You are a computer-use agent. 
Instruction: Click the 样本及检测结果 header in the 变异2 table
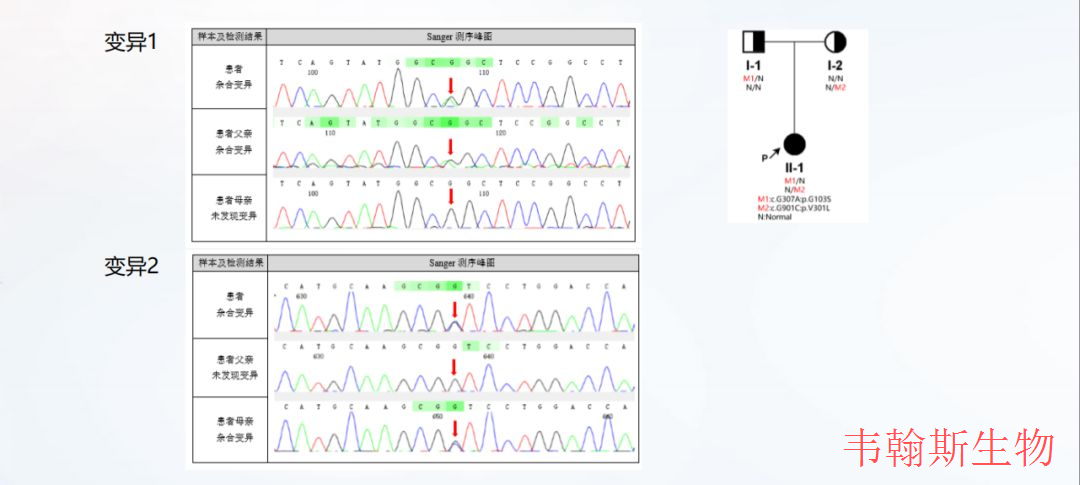coord(229,263)
